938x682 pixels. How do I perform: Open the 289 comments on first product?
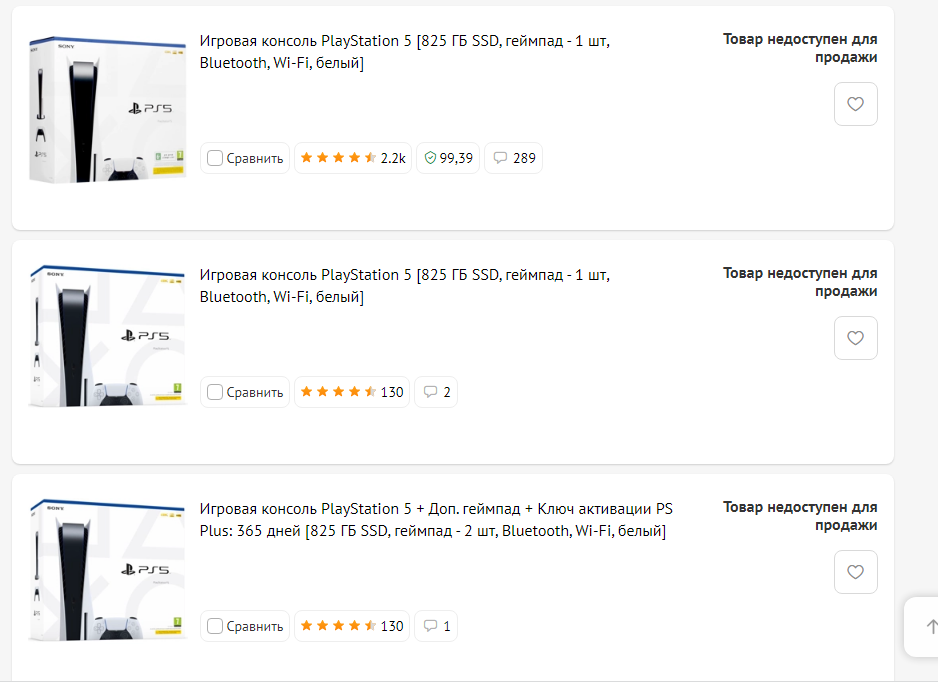(x=514, y=158)
